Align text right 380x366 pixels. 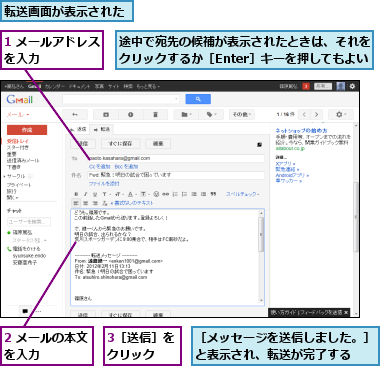(95, 203)
